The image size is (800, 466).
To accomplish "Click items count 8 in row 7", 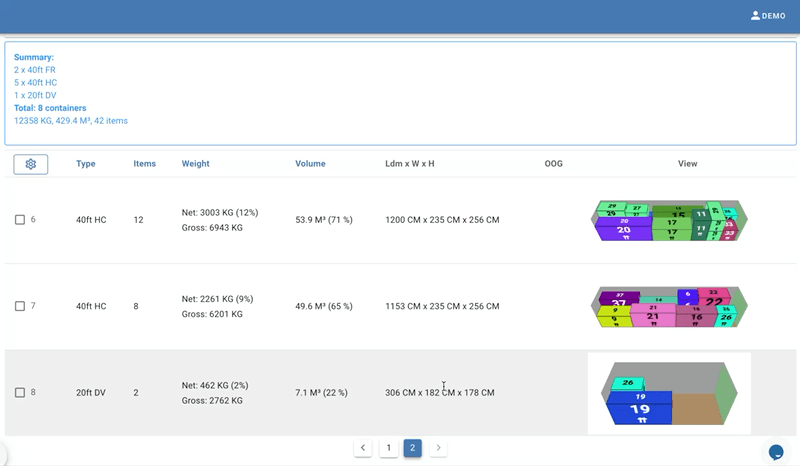I will tap(136, 306).
